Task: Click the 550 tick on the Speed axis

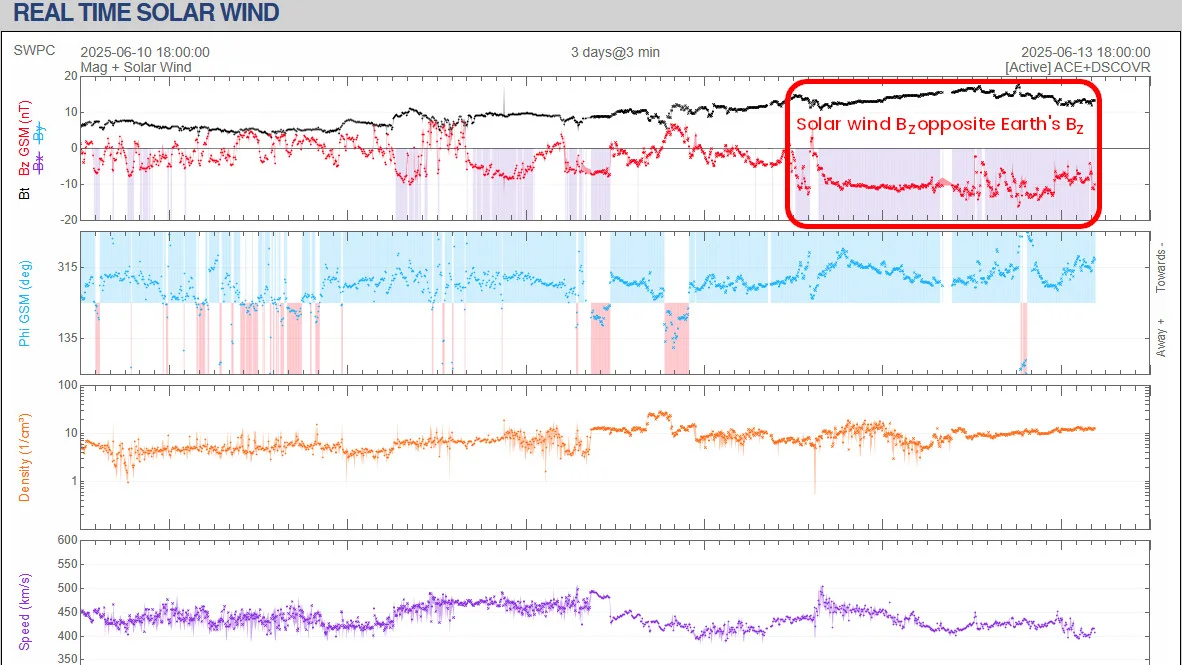Action: 67,564
